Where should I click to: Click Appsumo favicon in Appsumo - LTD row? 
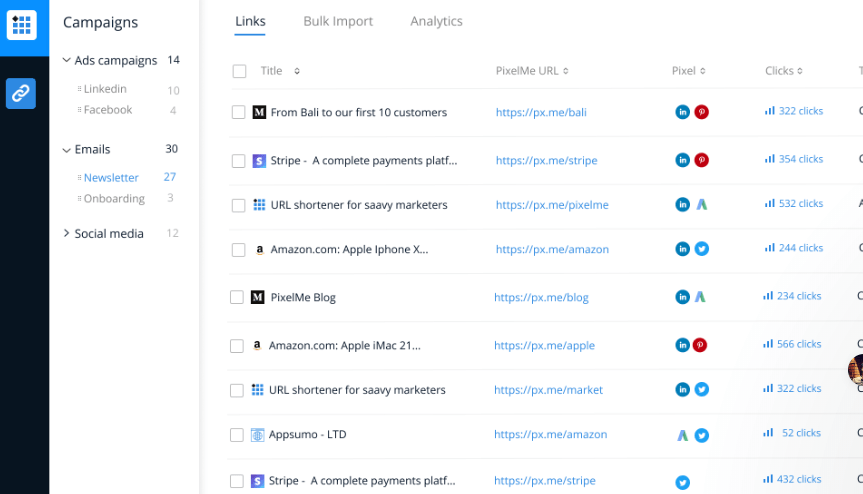(x=258, y=435)
